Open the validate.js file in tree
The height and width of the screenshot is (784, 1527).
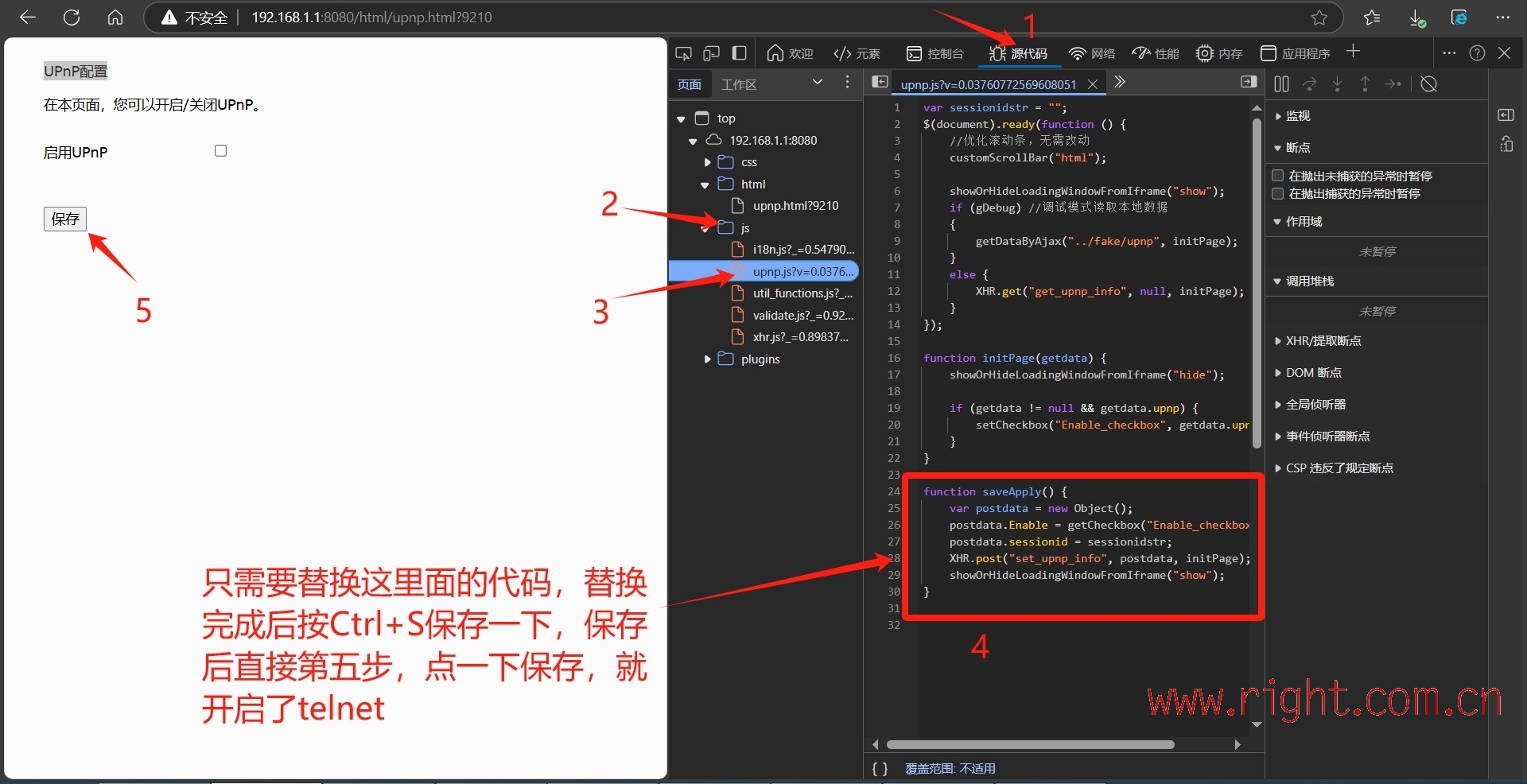(x=802, y=316)
